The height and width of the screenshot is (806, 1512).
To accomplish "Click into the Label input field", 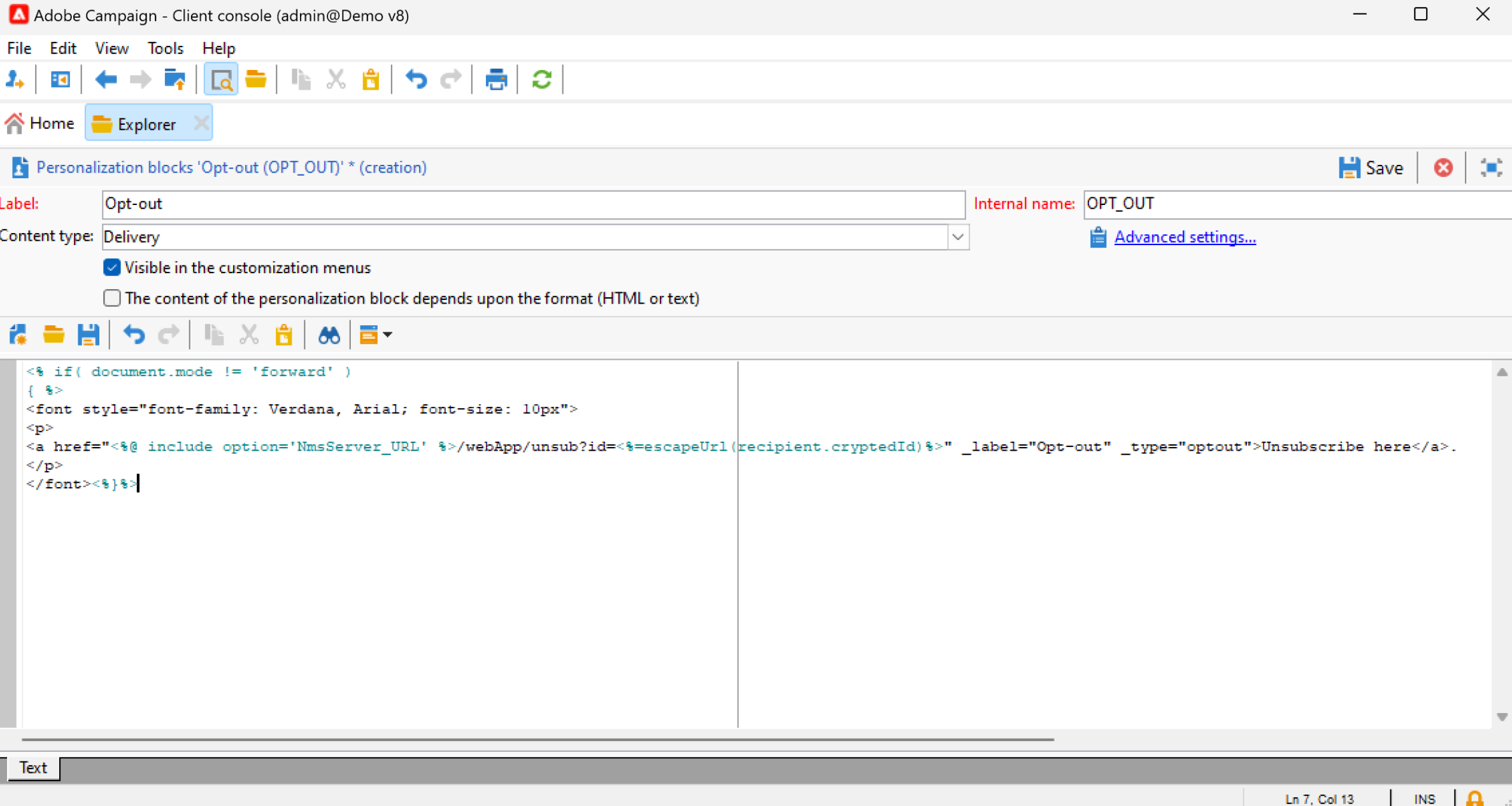I will point(532,204).
